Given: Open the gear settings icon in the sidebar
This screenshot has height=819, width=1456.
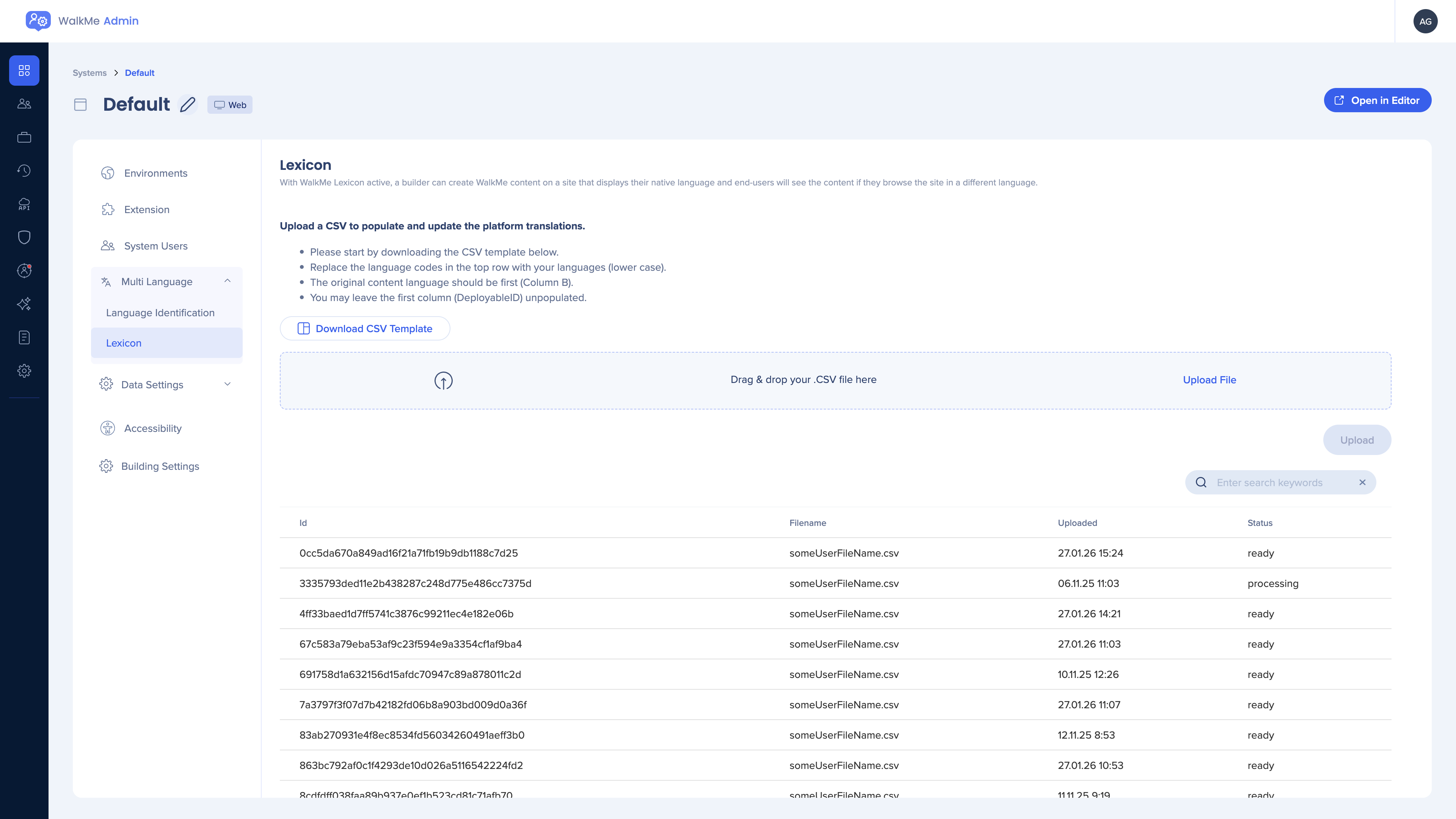Looking at the screenshot, I should click(x=24, y=371).
